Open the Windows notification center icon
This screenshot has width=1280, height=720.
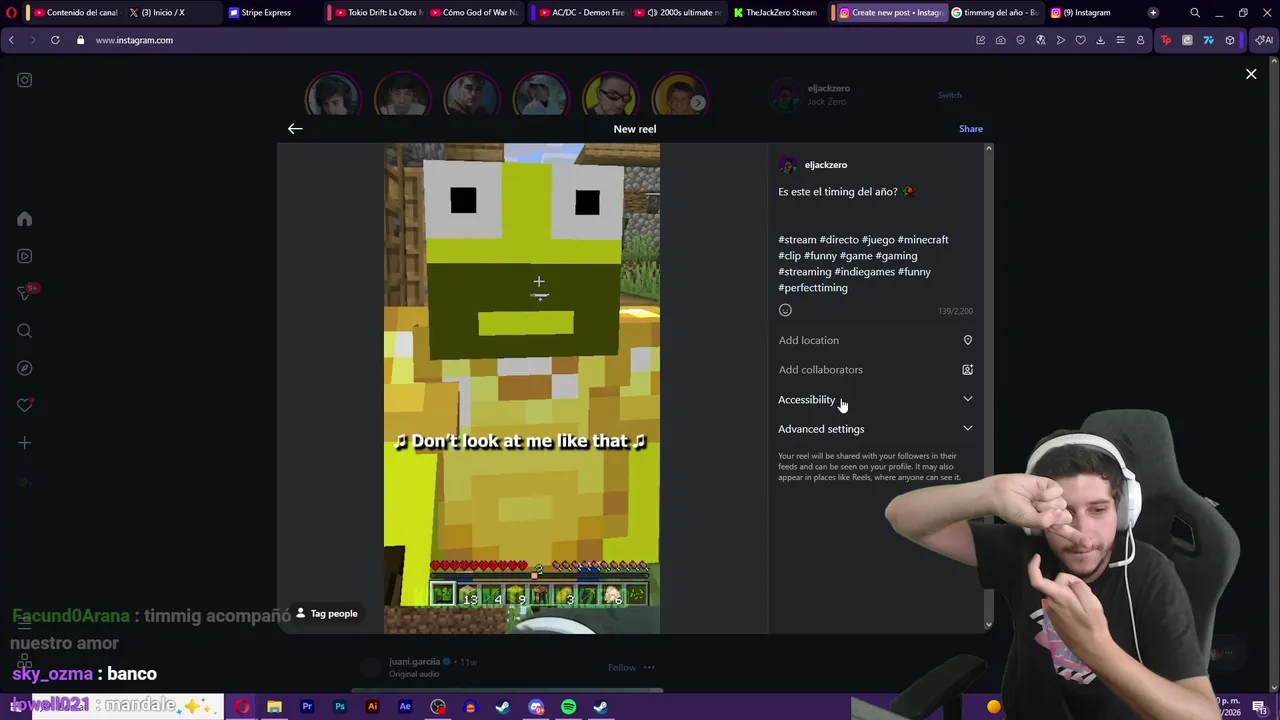pyautogui.click(x=1259, y=707)
